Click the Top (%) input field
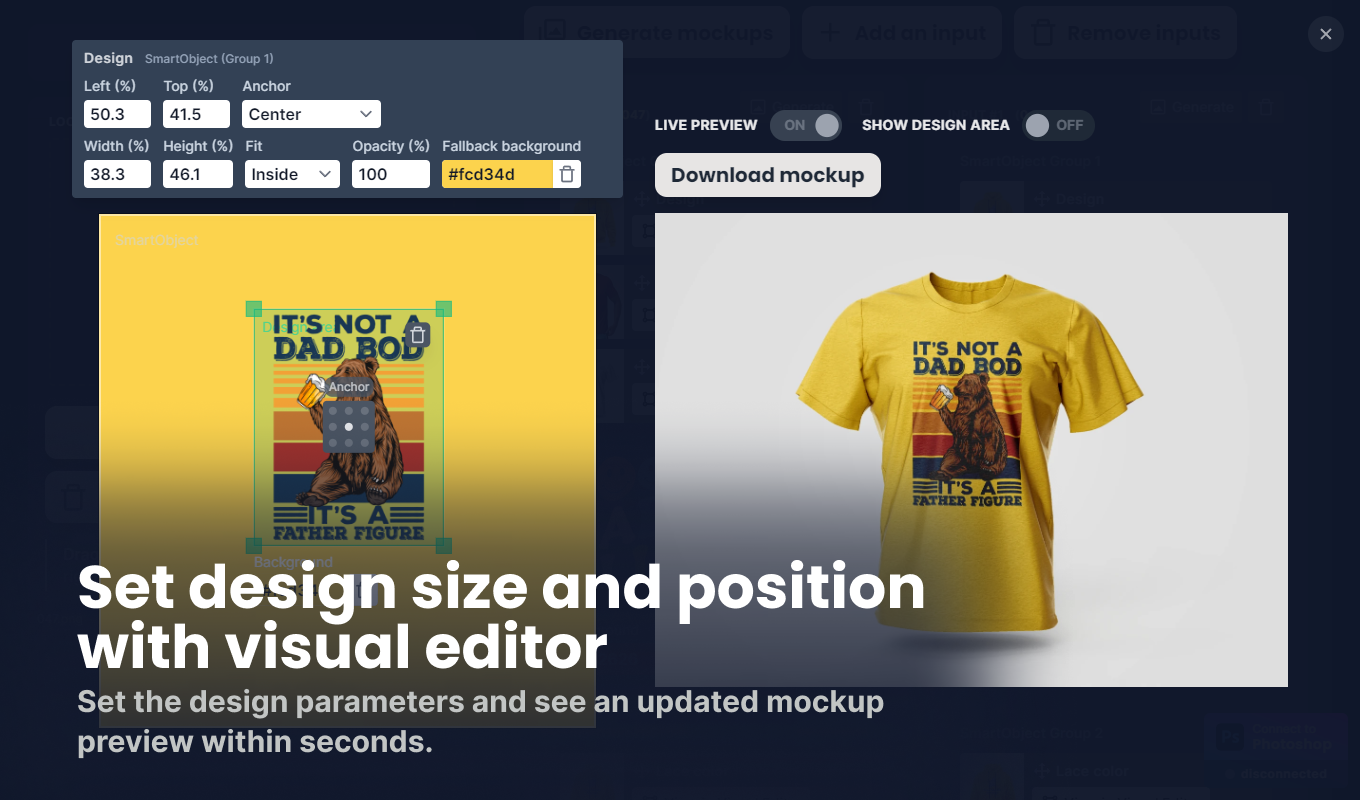Viewport: 1360px width, 800px height. 197,114
